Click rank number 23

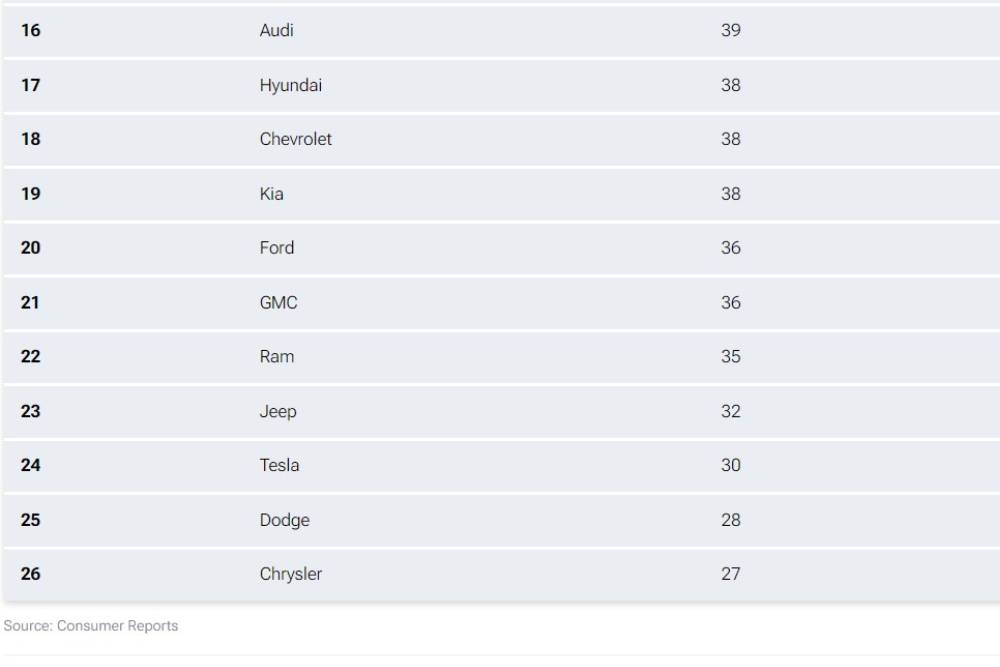[31, 412]
